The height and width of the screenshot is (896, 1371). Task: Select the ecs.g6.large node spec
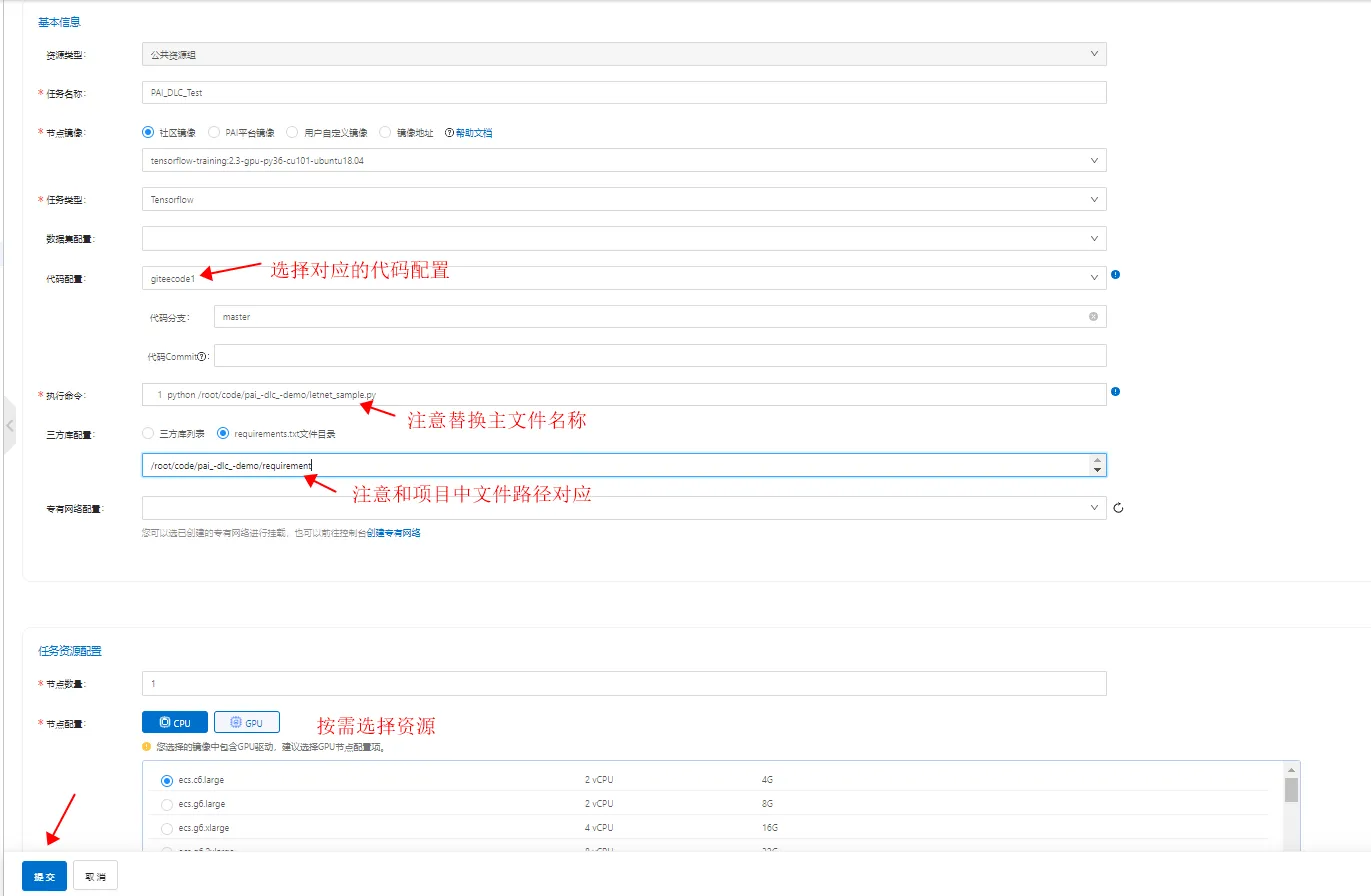coord(167,804)
